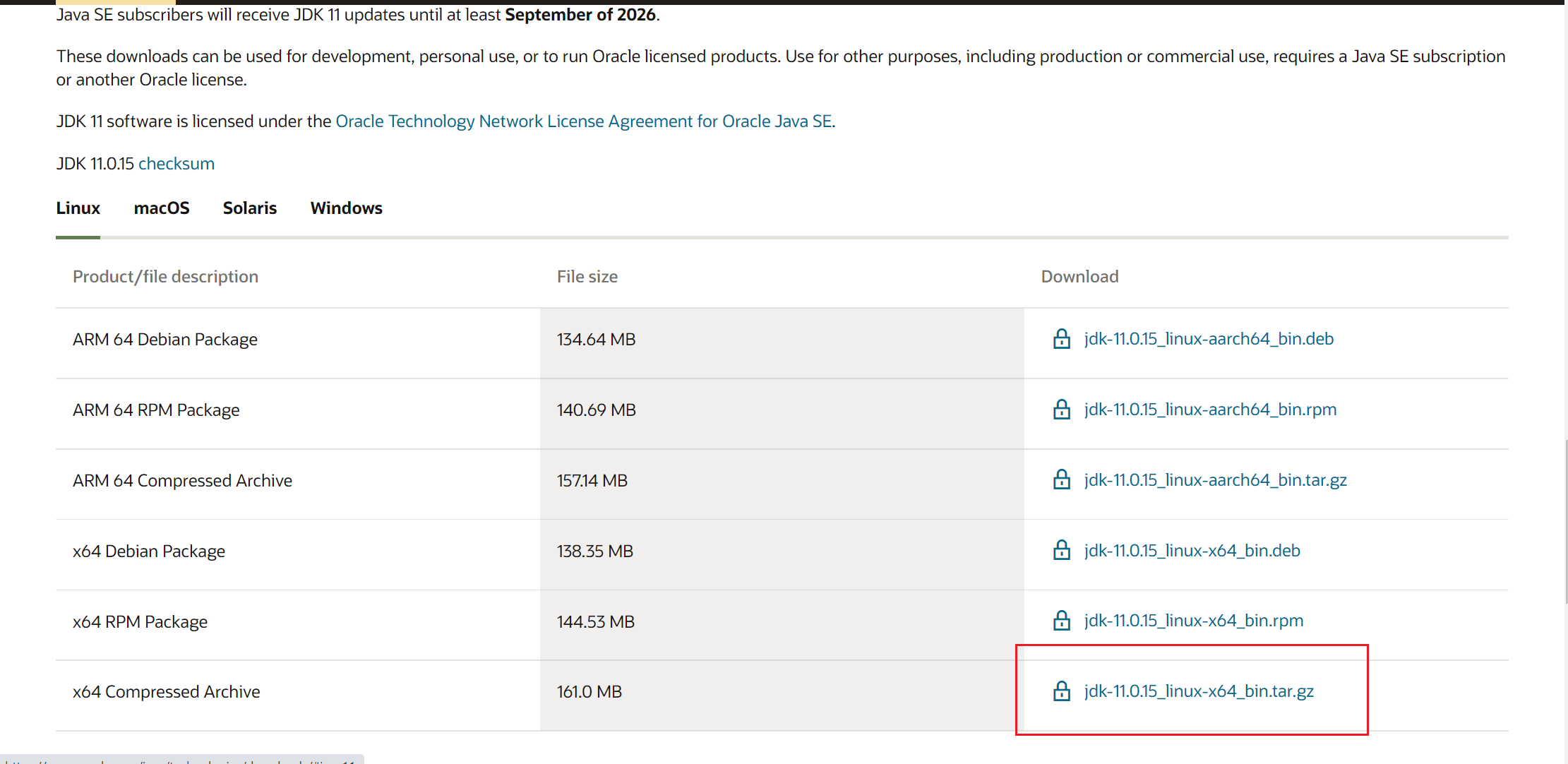Viewport: 1568px width, 764px height.
Task: Download jdk-11.0.15_linux-x64_bin.deb
Action: 1192,551
